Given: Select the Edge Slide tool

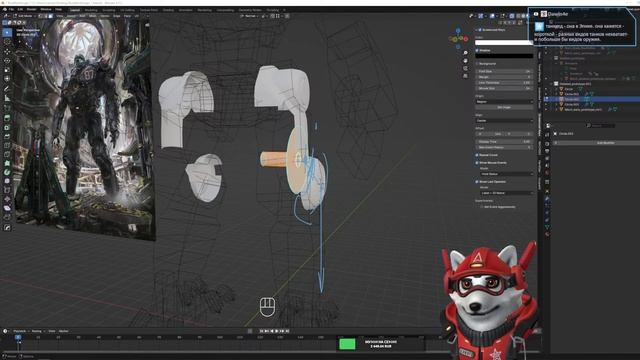Looking at the screenshot, I should pos(7,190).
